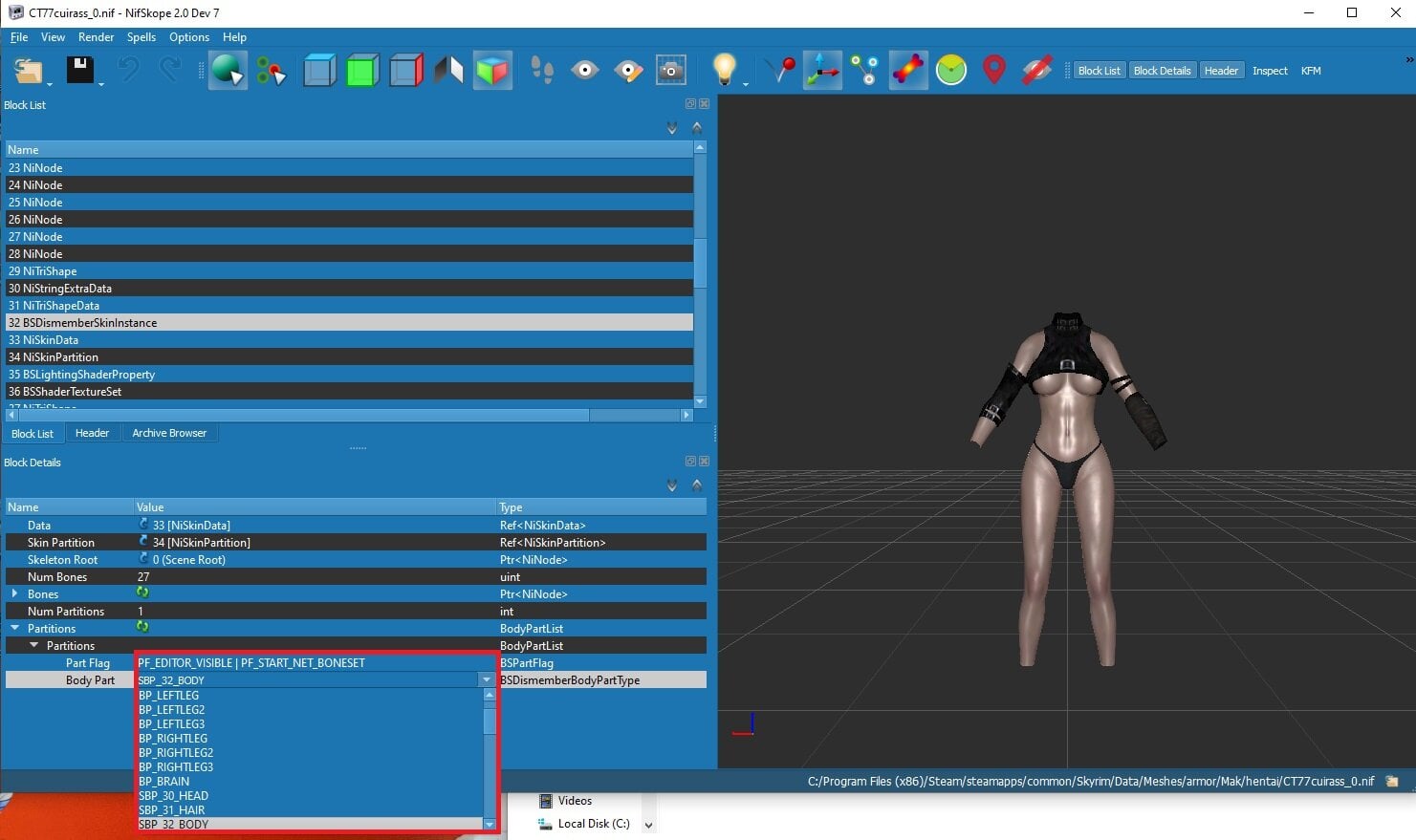1416x840 pixels.
Task: Open the View menu
Action: 53,37
